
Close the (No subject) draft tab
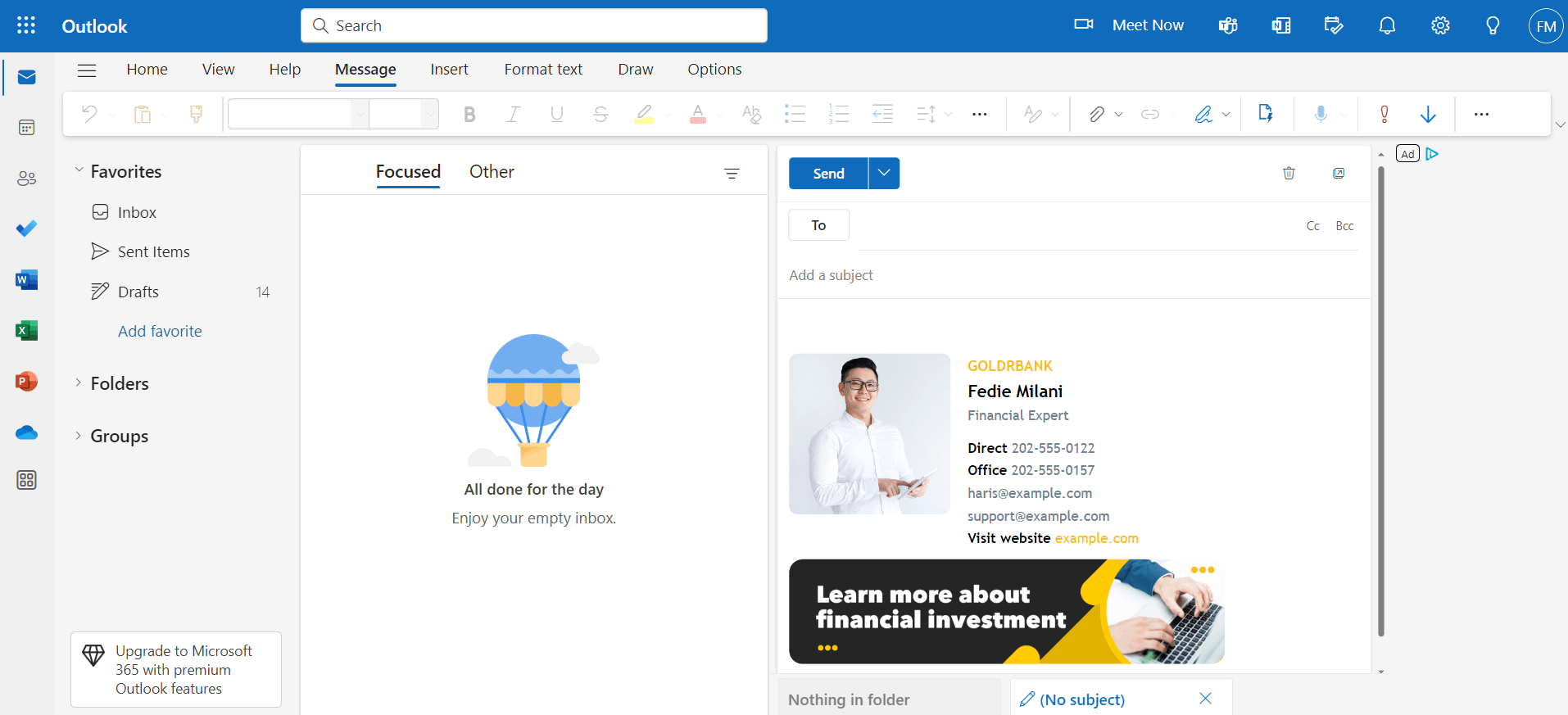(1205, 699)
